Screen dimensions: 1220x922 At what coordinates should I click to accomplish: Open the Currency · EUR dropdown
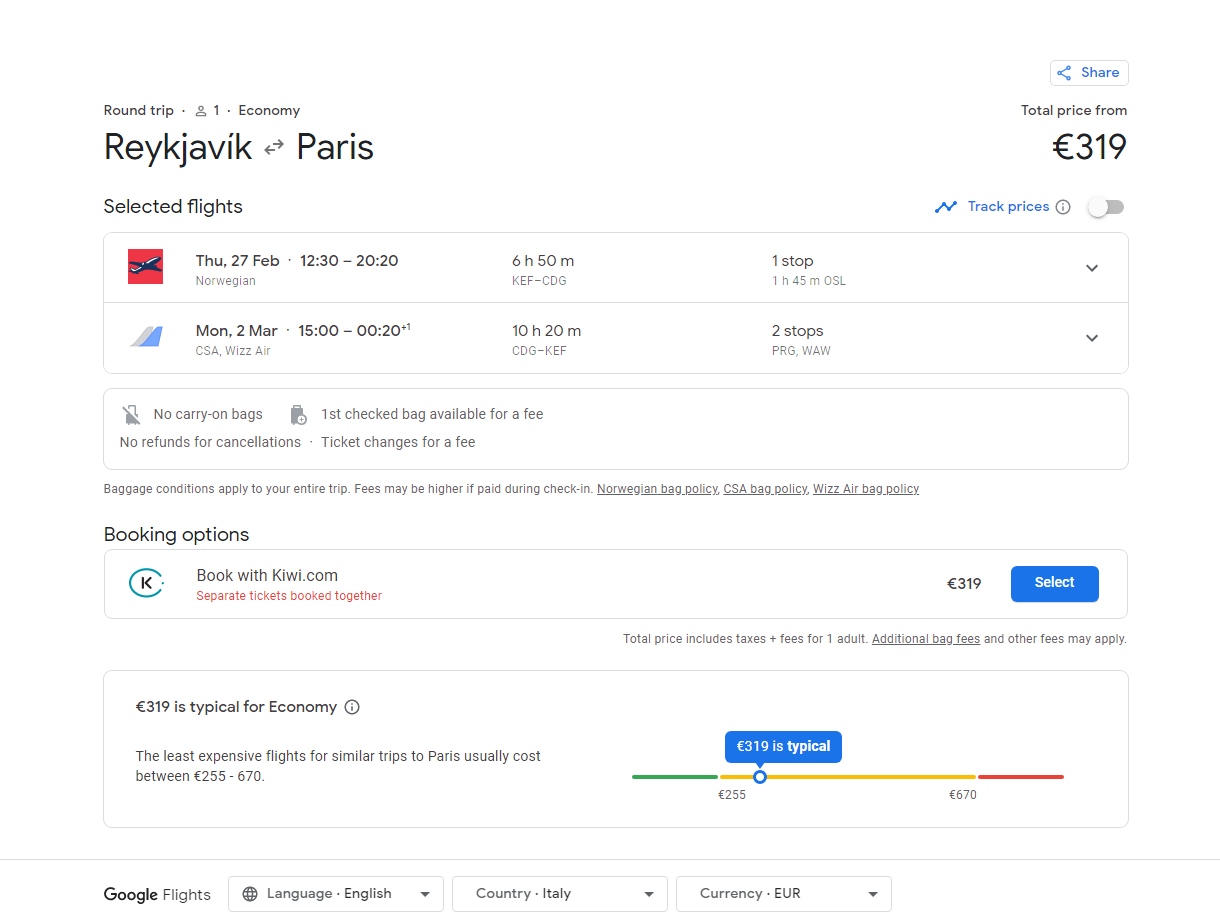pyautogui.click(x=784, y=894)
